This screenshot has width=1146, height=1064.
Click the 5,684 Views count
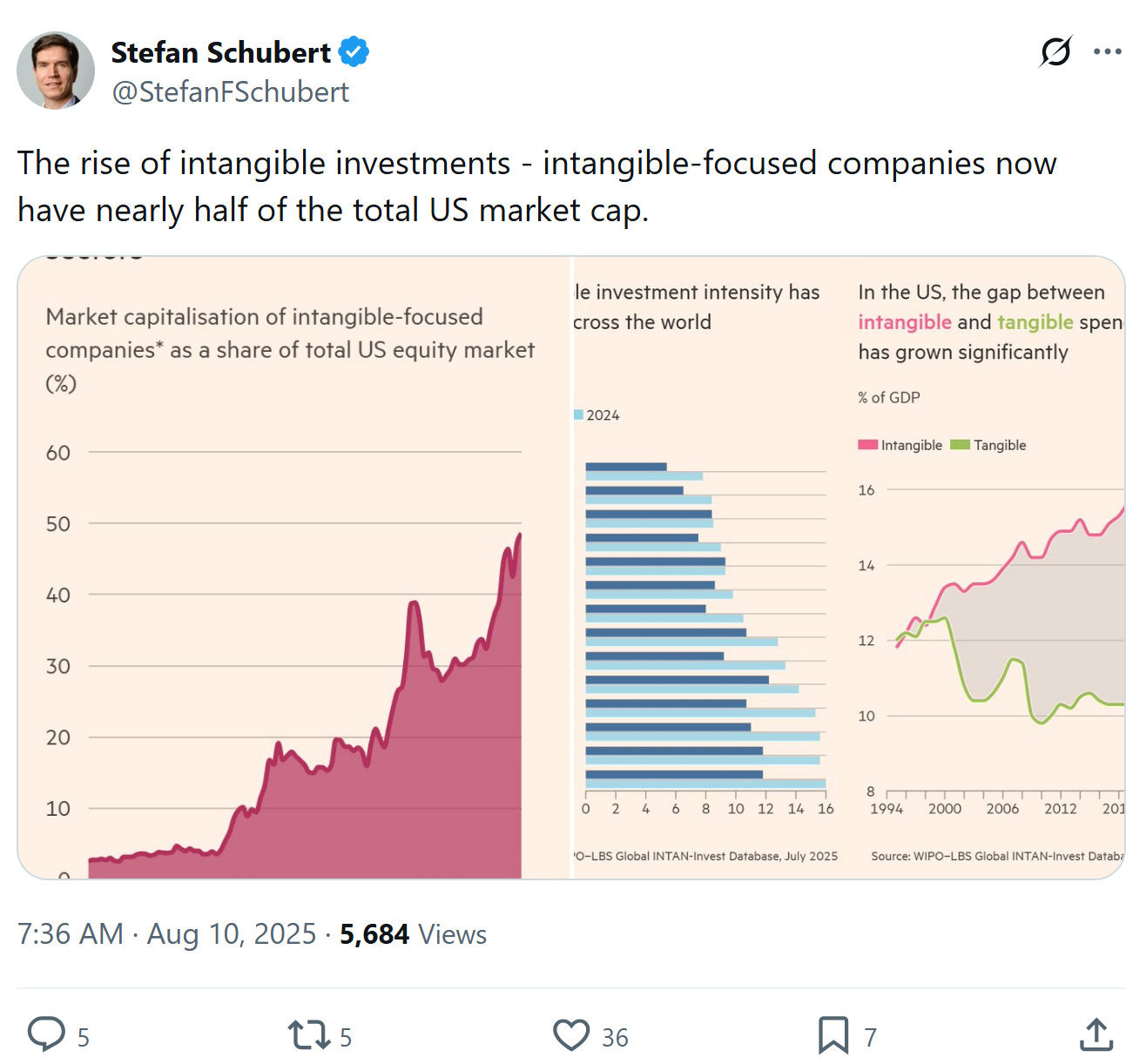(413, 933)
